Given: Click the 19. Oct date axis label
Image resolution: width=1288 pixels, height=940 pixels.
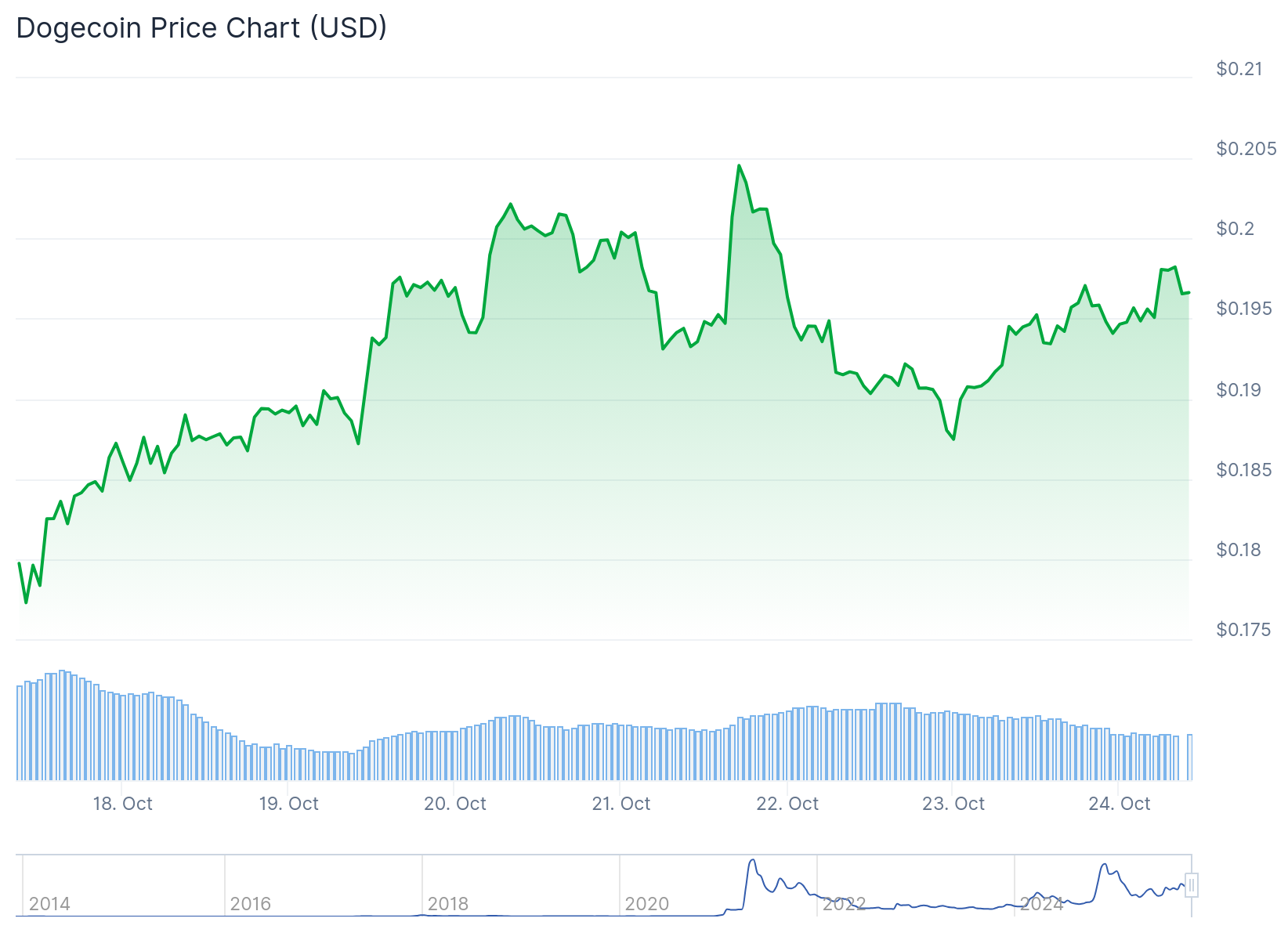Looking at the screenshot, I should click(288, 804).
